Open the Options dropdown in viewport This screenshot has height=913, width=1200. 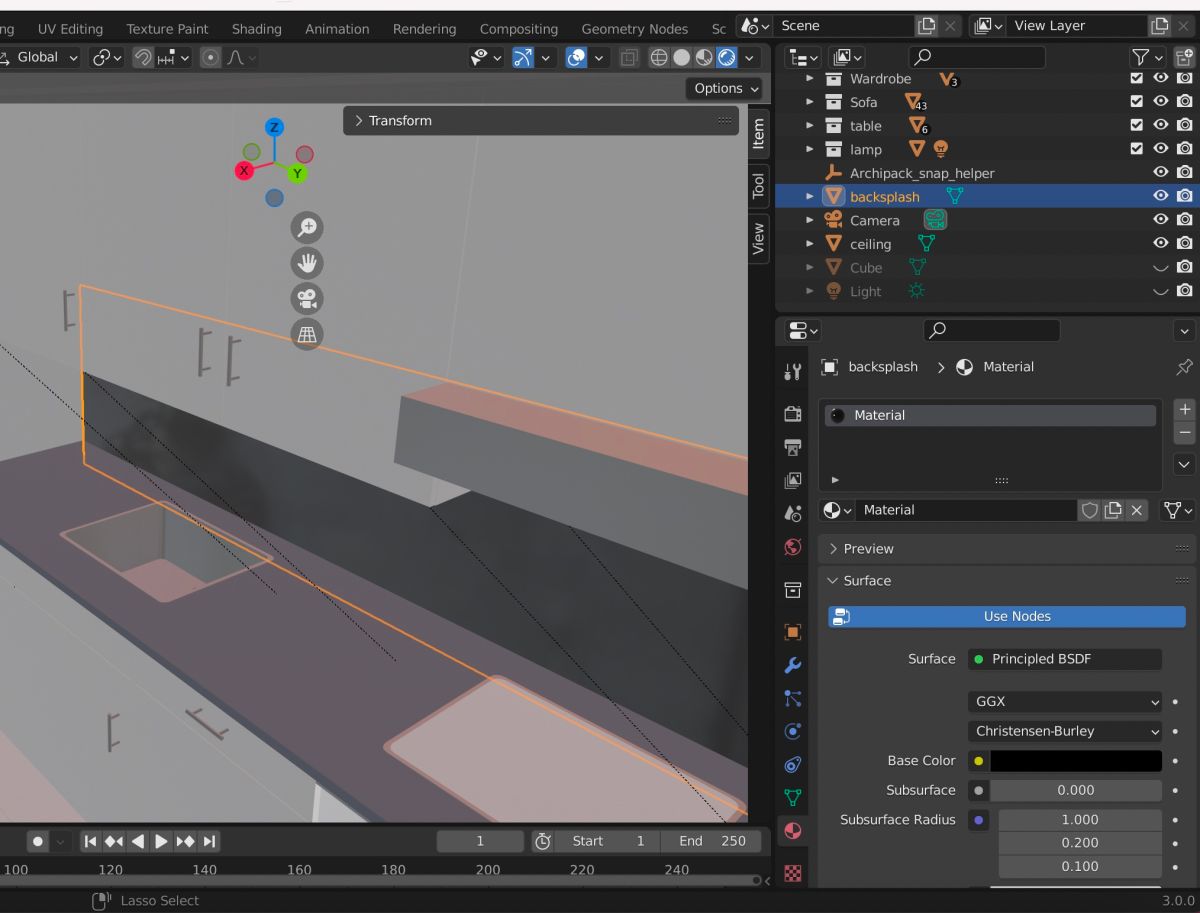pos(725,88)
